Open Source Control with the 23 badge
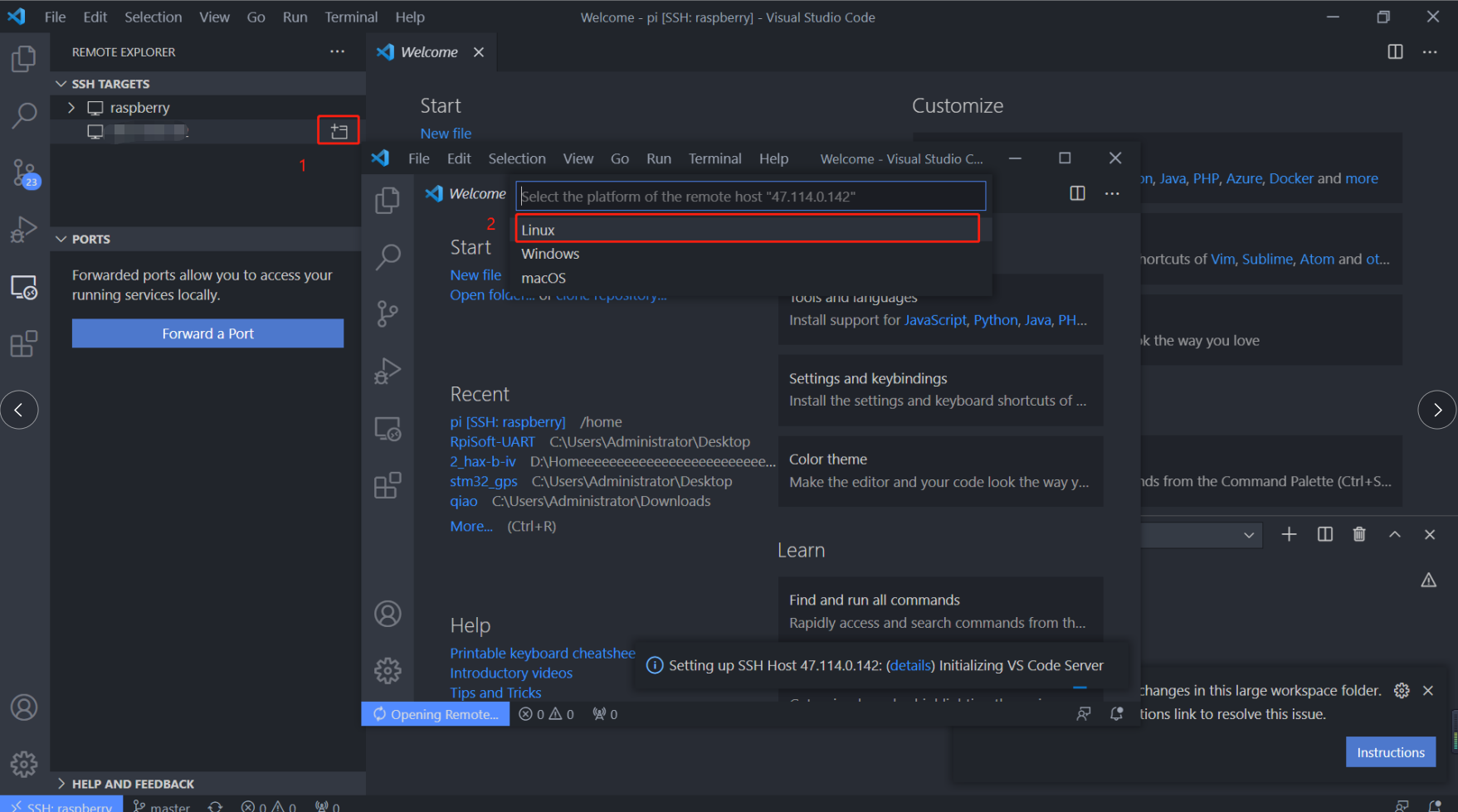The width and height of the screenshot is (1458, 812). [24, 173]
